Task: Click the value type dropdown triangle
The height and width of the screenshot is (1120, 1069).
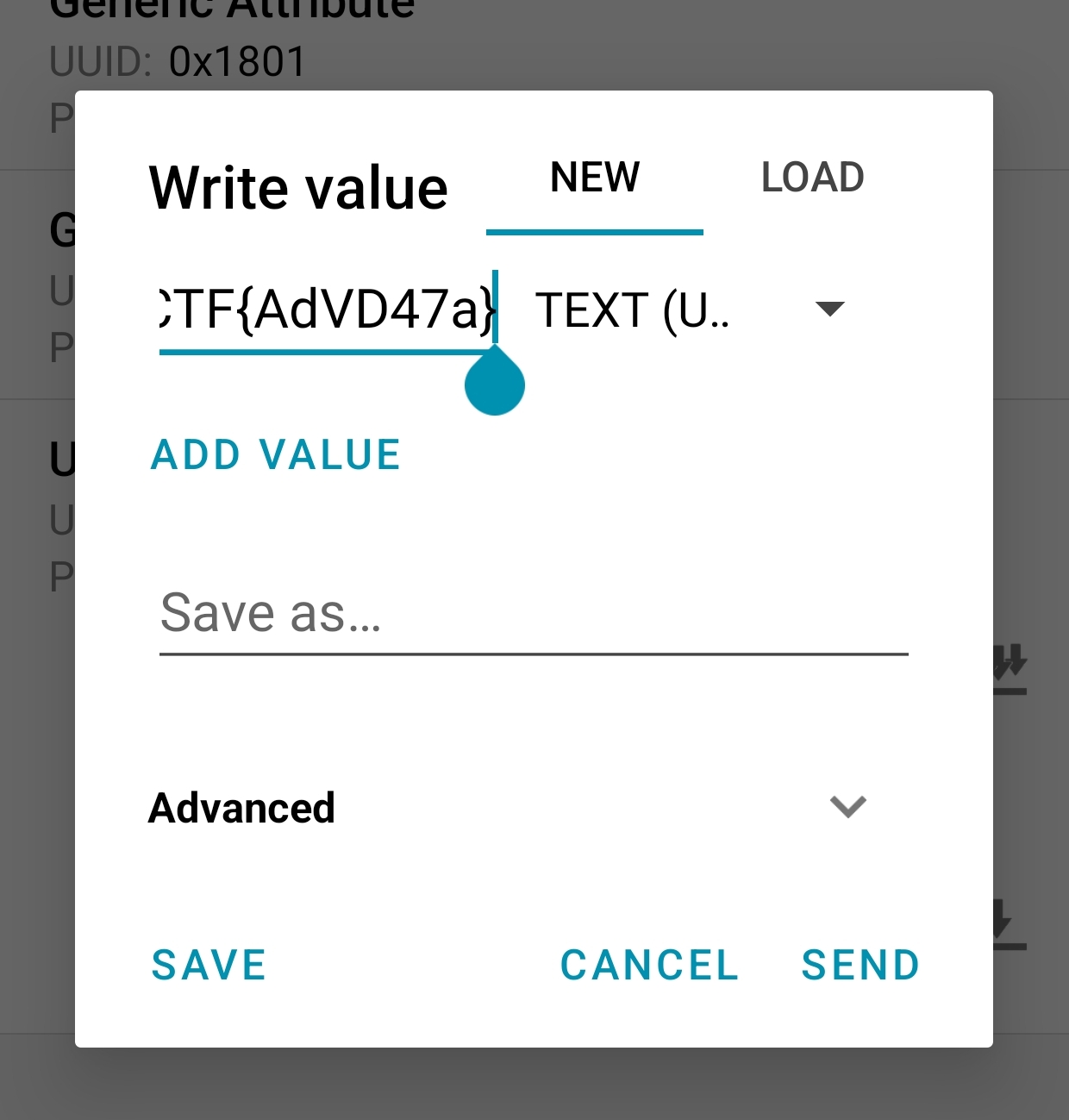Action: point(829,309)
